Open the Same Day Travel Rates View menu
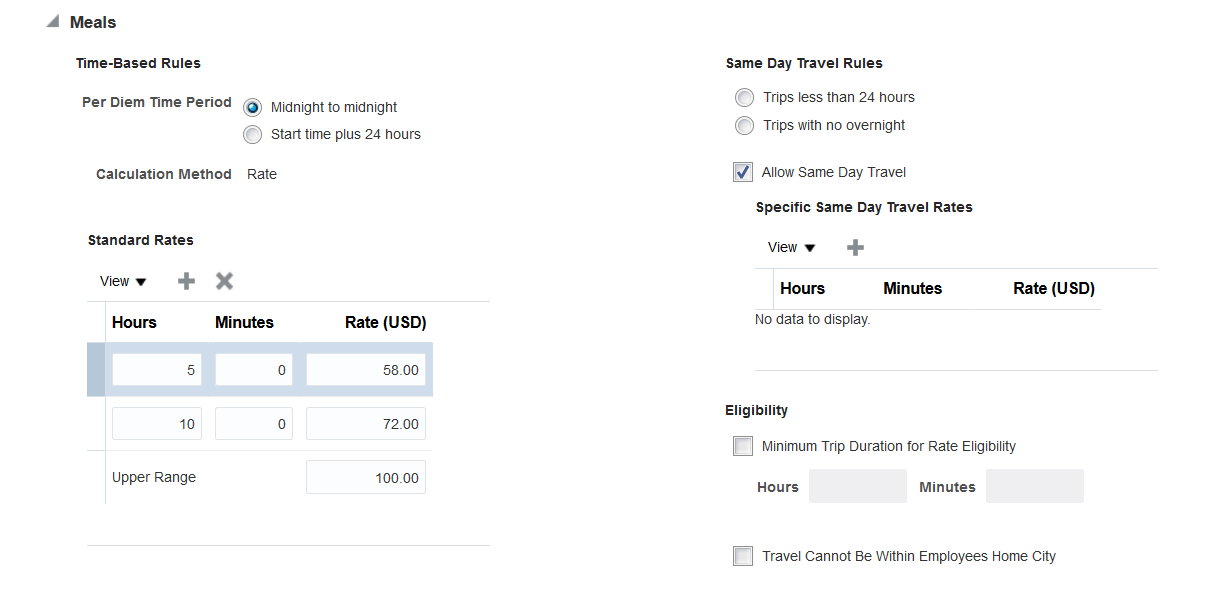This screenshot has height=594, width=1209. [x=791, y=248]
